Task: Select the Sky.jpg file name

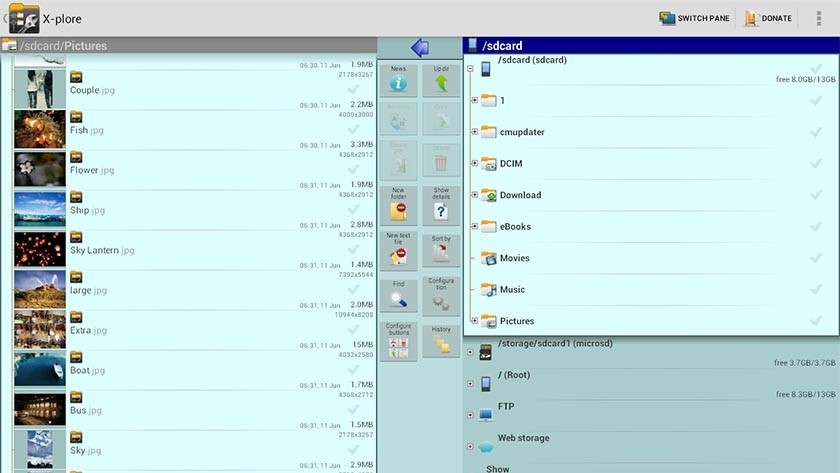Action: pyautogui.click(x=86, y=451)
